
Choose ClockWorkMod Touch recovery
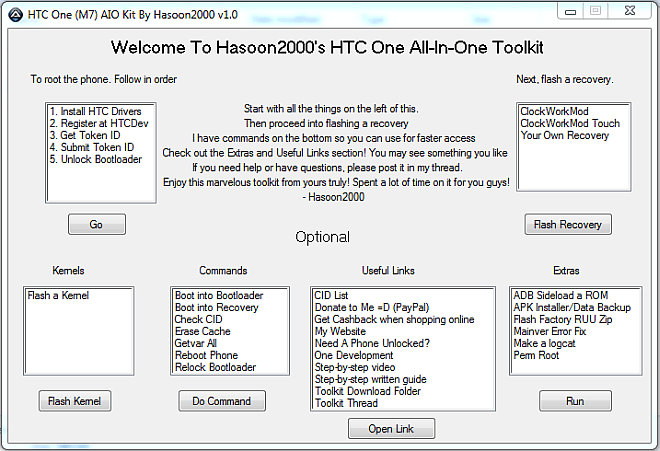[570, 123]
